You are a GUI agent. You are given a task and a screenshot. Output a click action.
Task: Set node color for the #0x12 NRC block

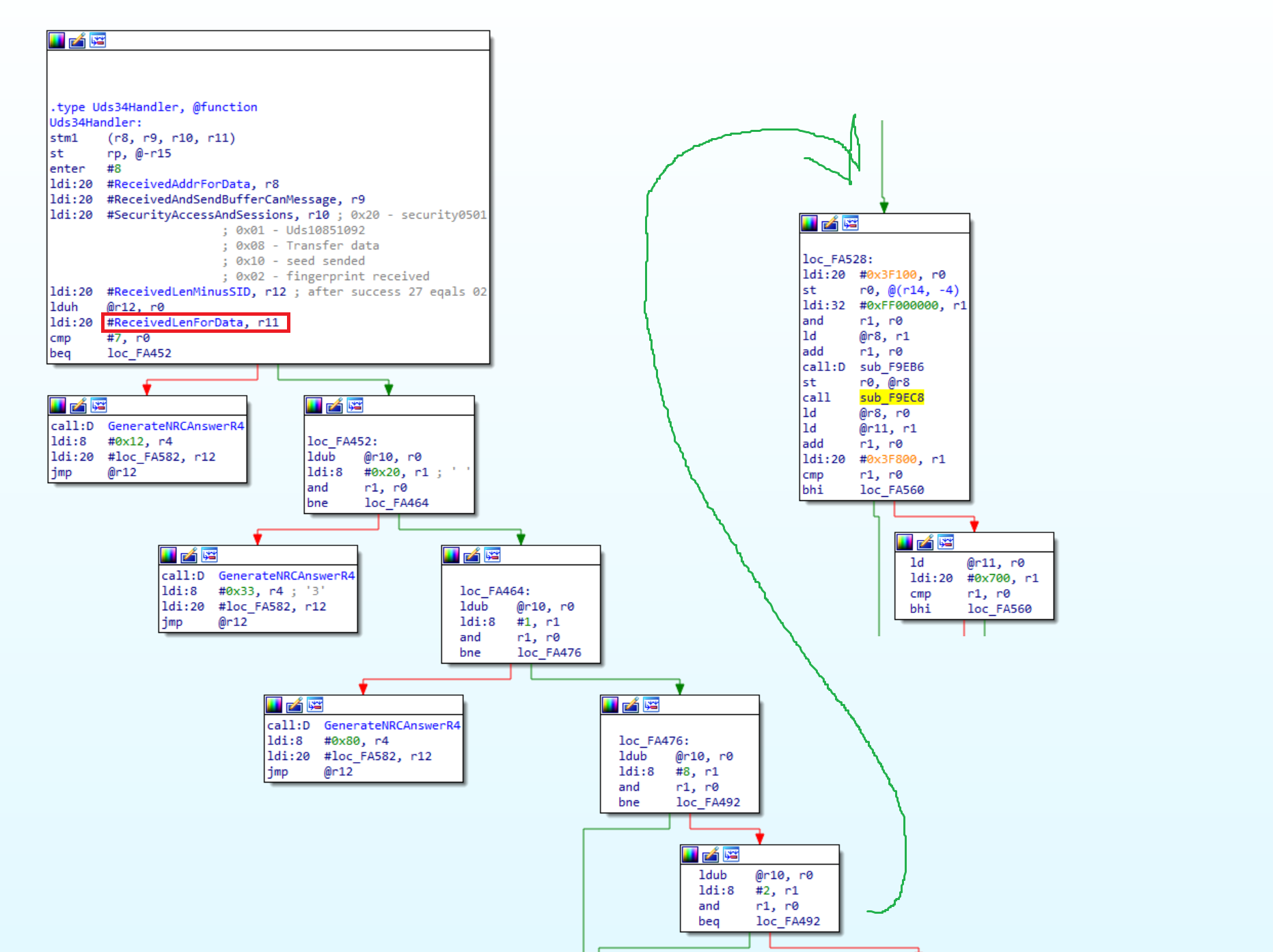coord(58,405)
